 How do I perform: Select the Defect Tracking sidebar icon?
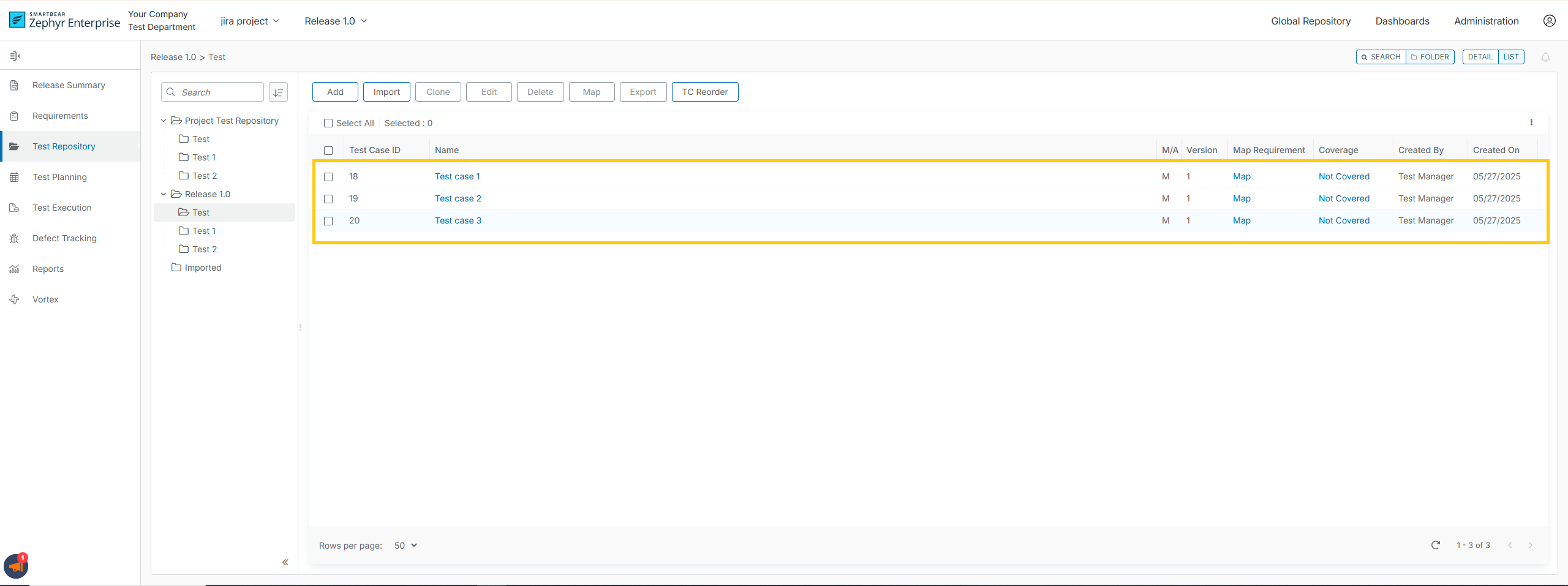tap(14, 238)
